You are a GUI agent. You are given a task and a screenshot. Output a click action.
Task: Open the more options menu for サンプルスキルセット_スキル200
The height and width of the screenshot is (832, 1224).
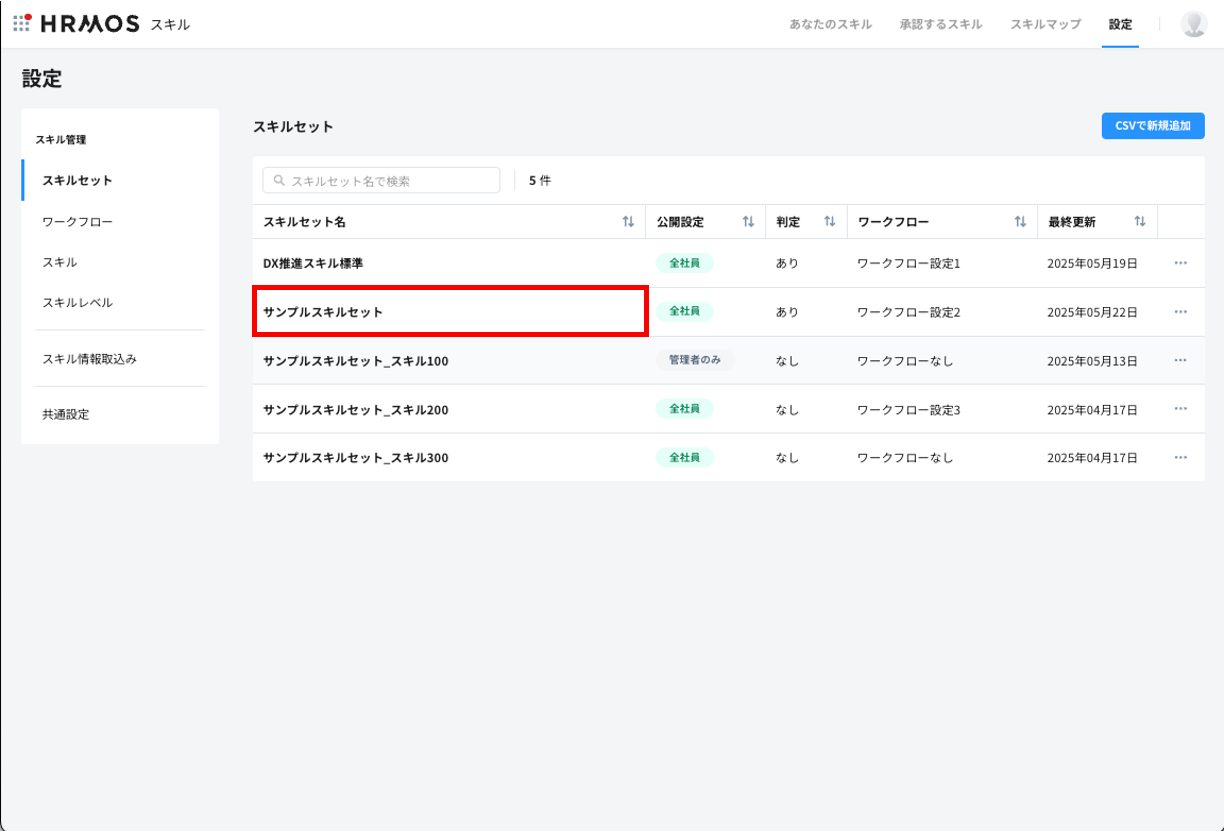point(1180,409)
